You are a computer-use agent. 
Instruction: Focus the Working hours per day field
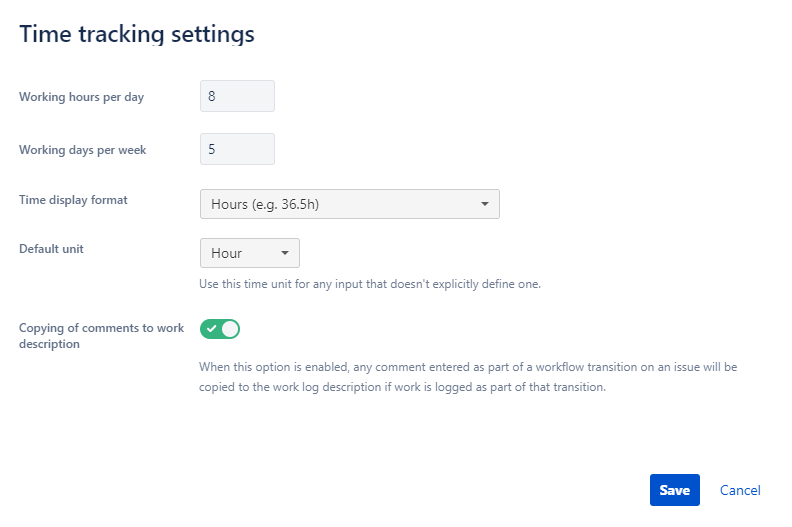click(237, 96)
